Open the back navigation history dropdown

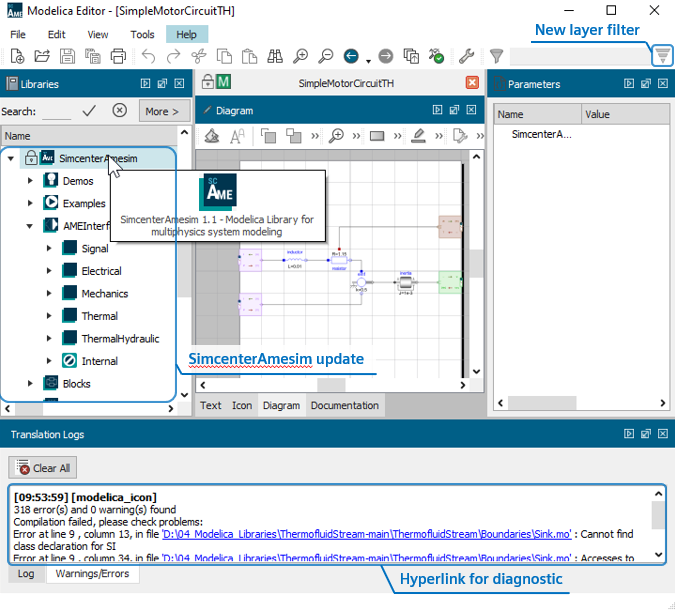368,61
